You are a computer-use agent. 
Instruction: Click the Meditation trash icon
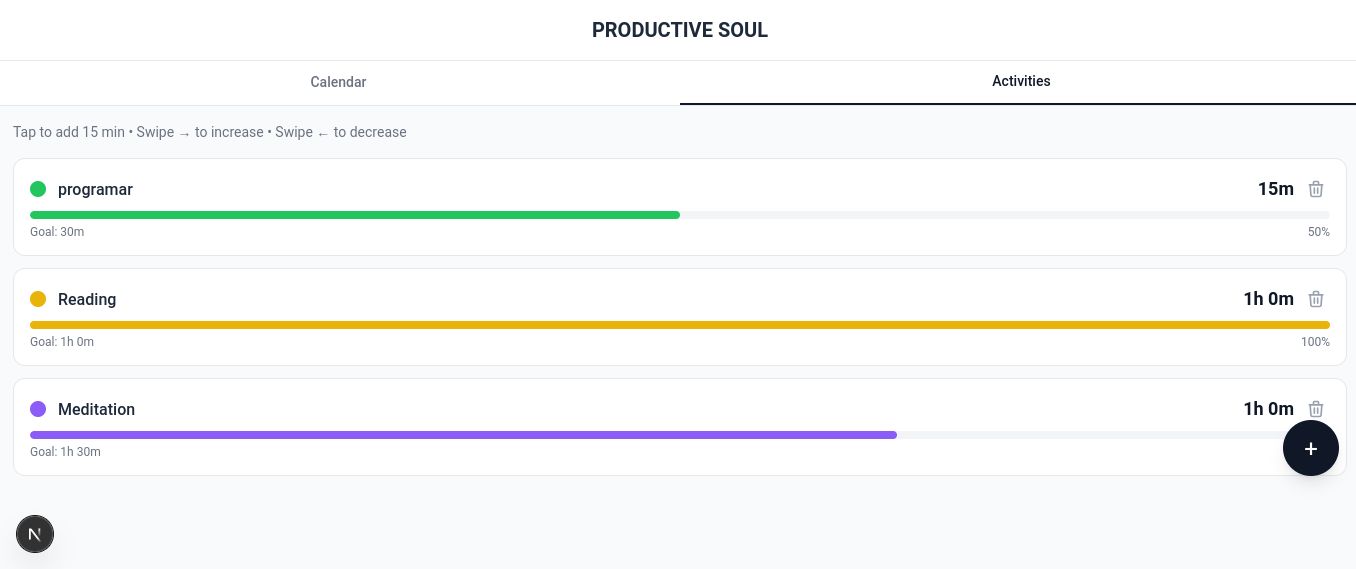pos(1316,409)
